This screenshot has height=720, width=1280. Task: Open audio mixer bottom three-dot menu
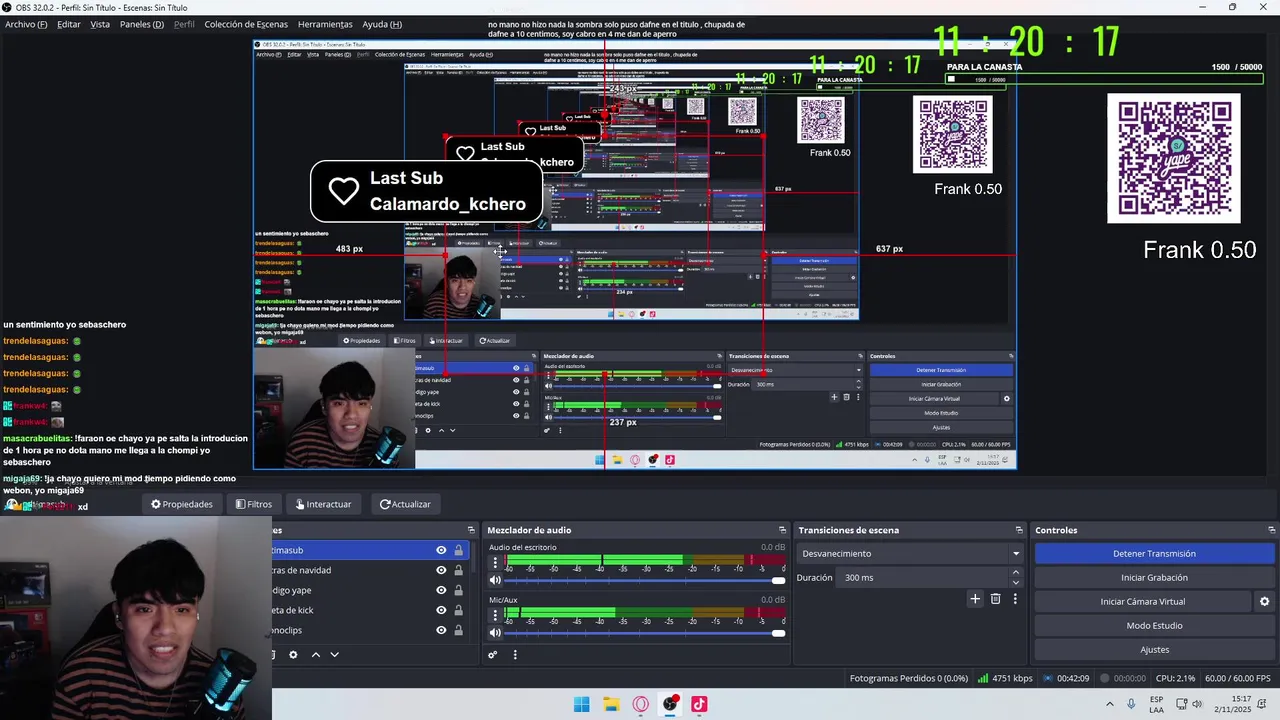[x=515, y=655]
